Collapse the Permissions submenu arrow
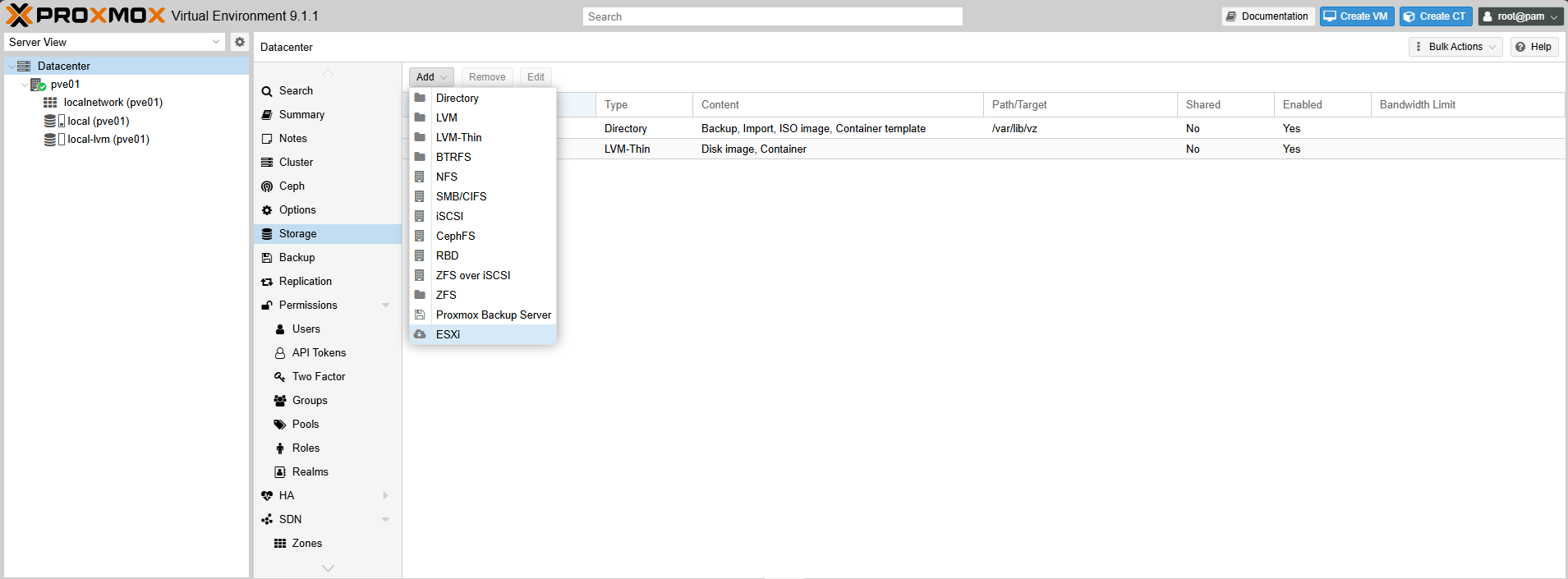The height and width of the screenshot is (579, 1568). (386, 306)
